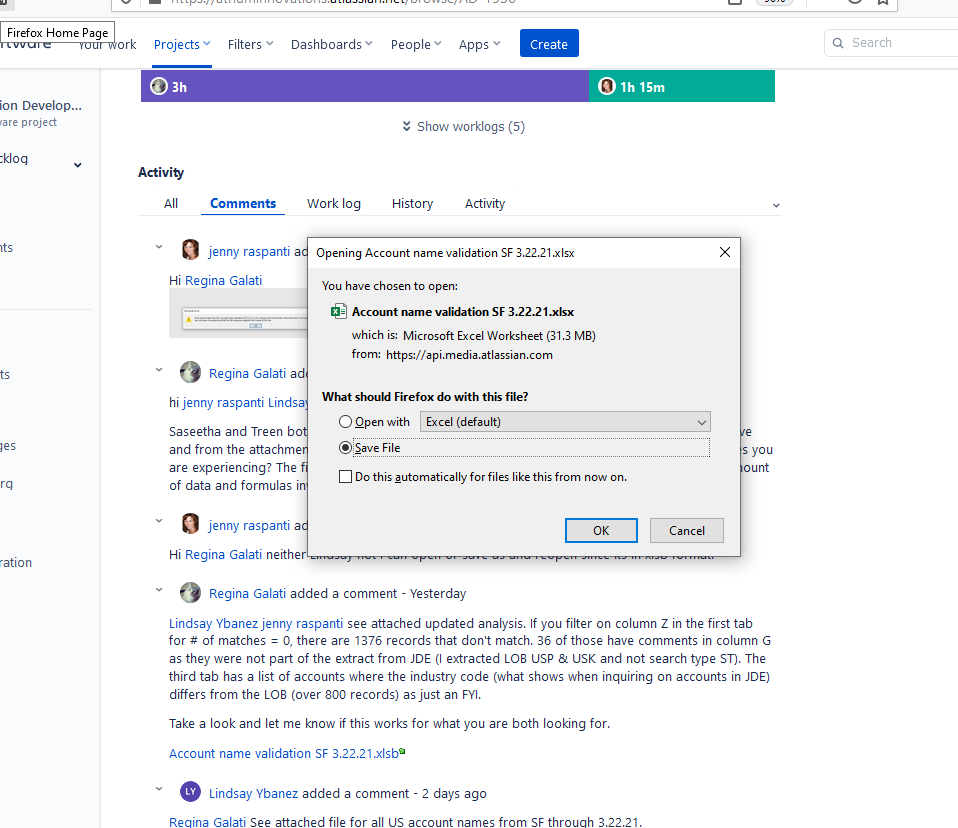Screen dimensions: 958x828
Task: Click Lindsay Ybanez LY avatar
Action: pyautogui.click(x=191, y=792)
